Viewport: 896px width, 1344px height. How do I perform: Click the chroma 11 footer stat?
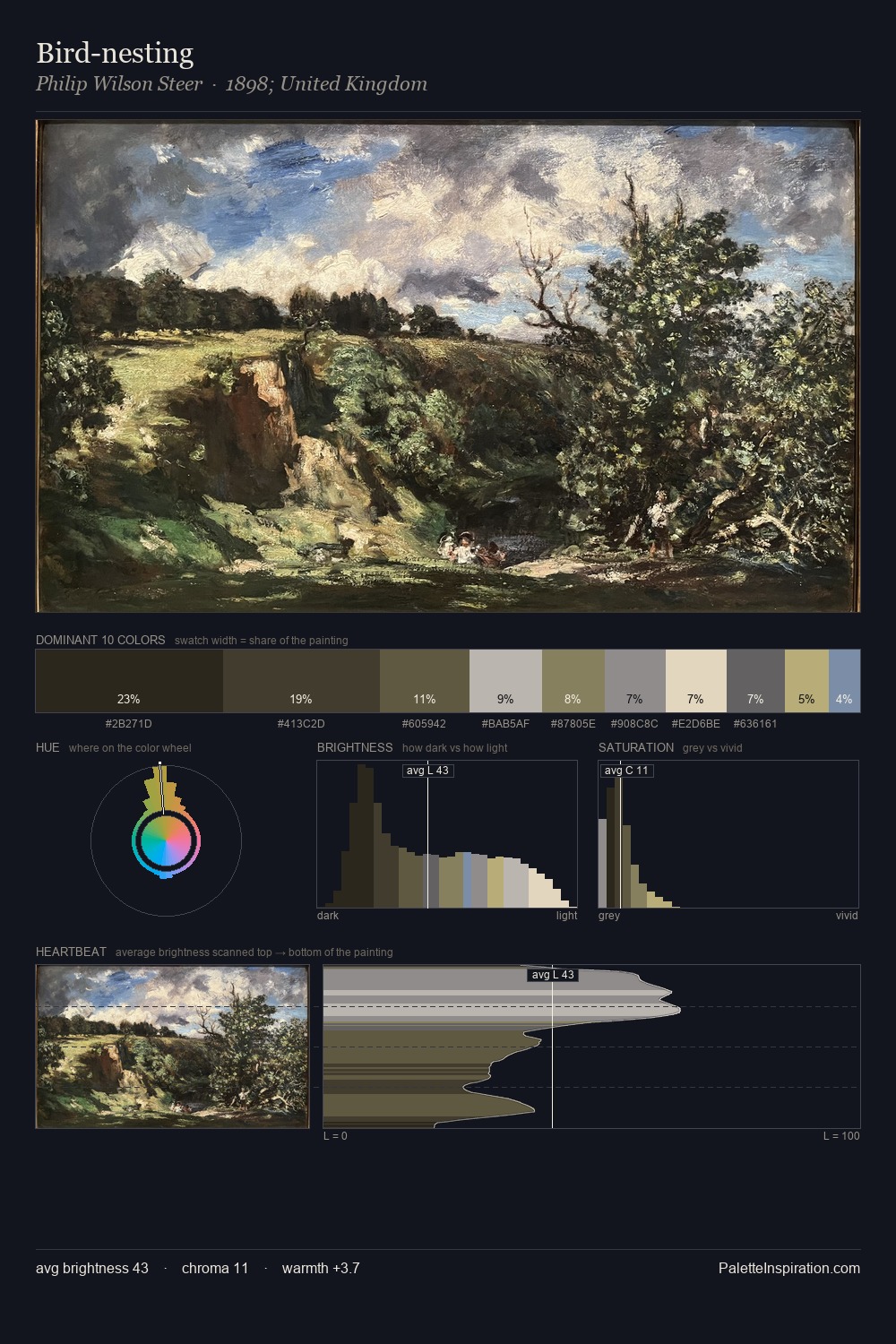point(215,1269)
